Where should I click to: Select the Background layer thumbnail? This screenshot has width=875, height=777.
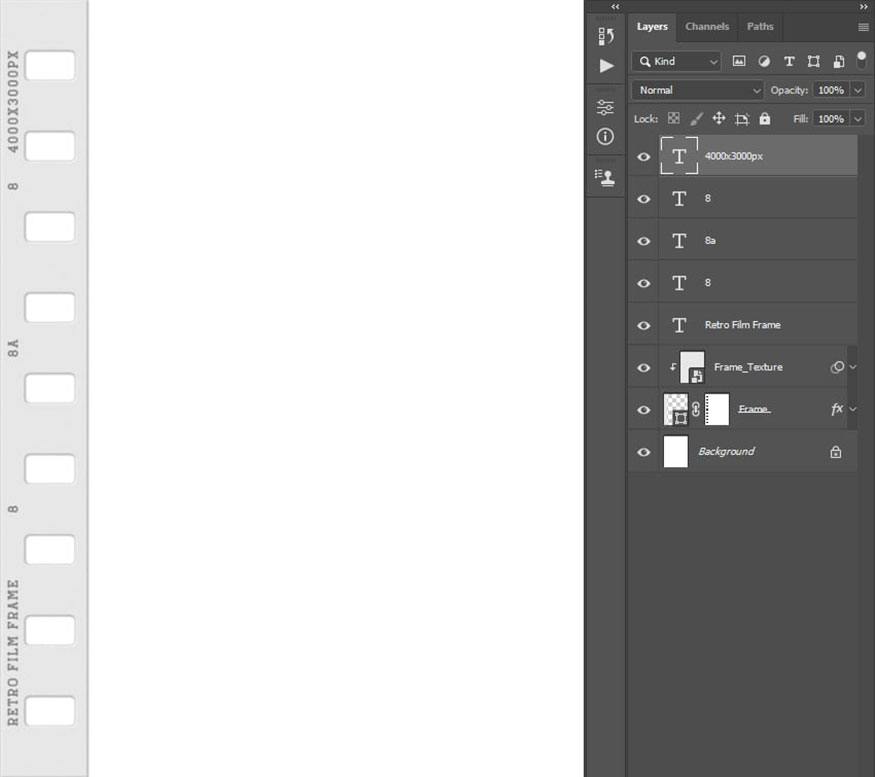point(676,452)
